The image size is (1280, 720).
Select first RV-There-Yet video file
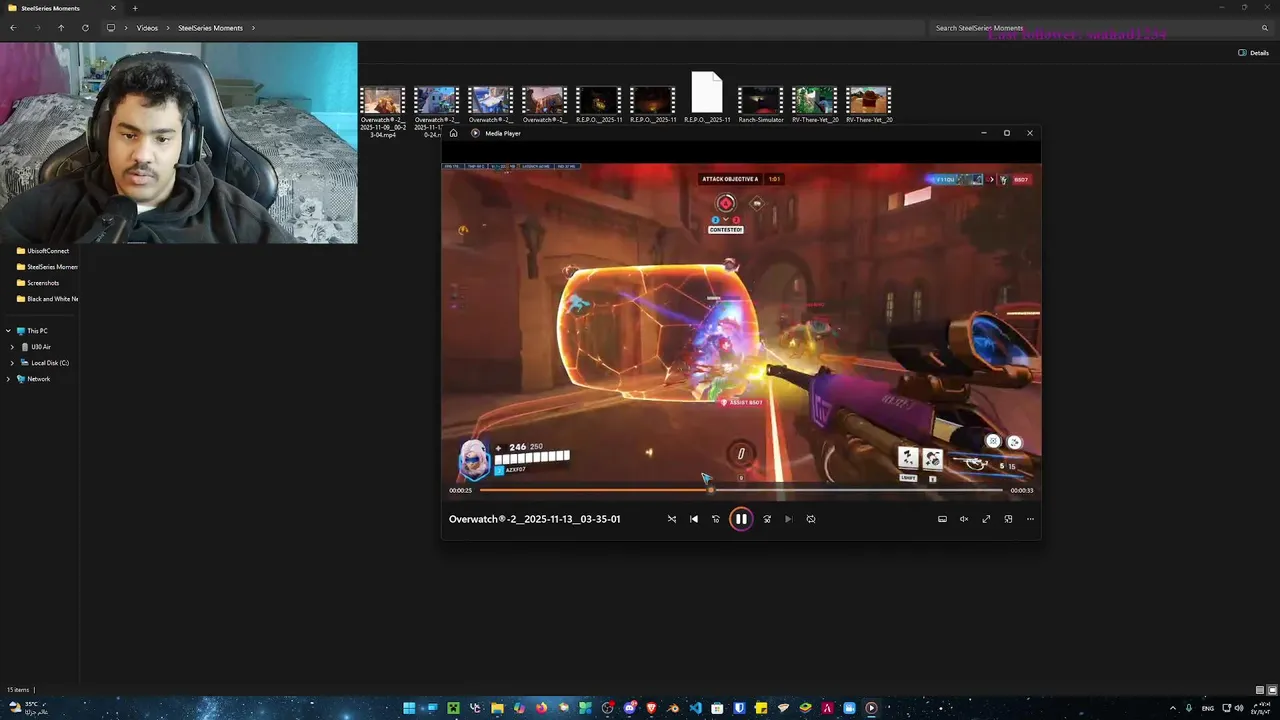[815, 105]
